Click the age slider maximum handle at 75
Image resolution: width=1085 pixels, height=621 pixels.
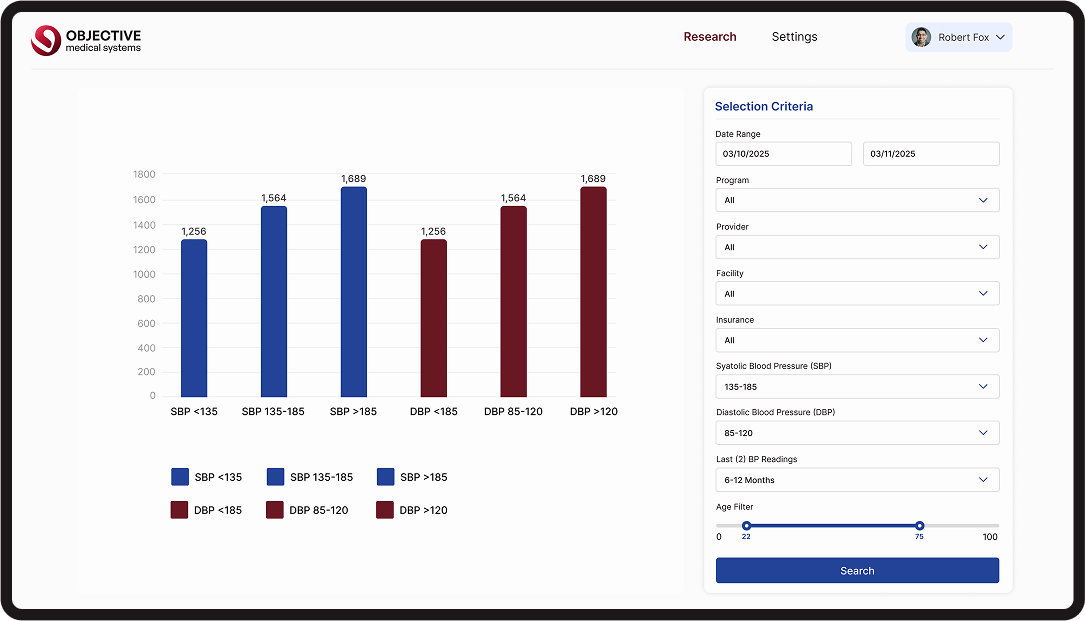[919, 525]
